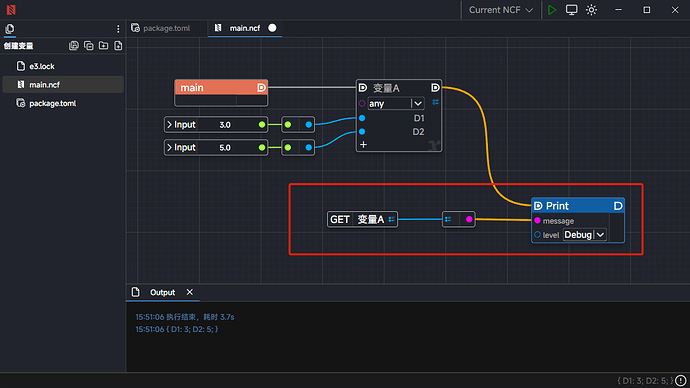Click the new file icon in the explorer header
690x388 pixels.
pyautogui.click(x=118, y=46)
